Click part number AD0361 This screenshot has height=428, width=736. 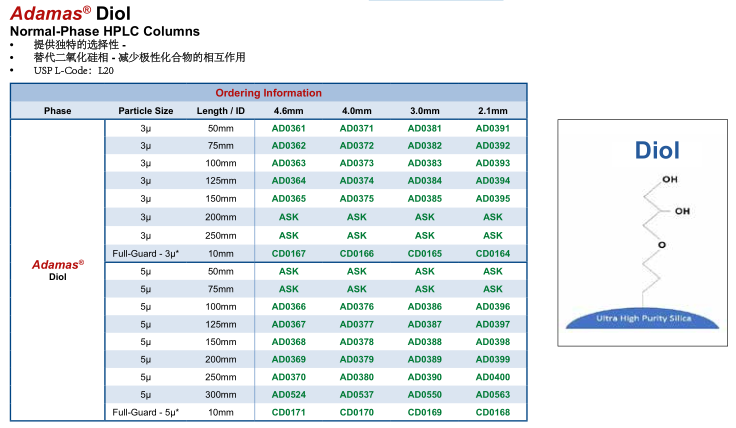[288, 128]
